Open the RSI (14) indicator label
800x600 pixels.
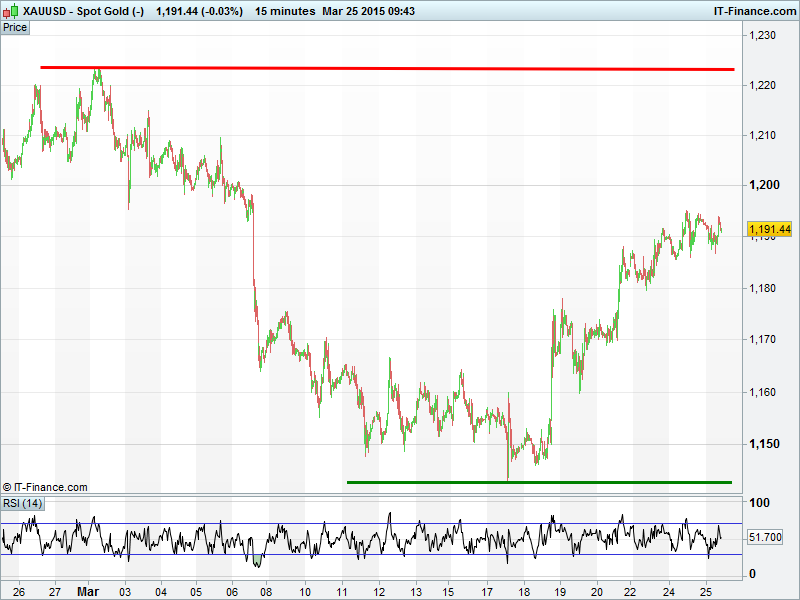coord(22,502)
